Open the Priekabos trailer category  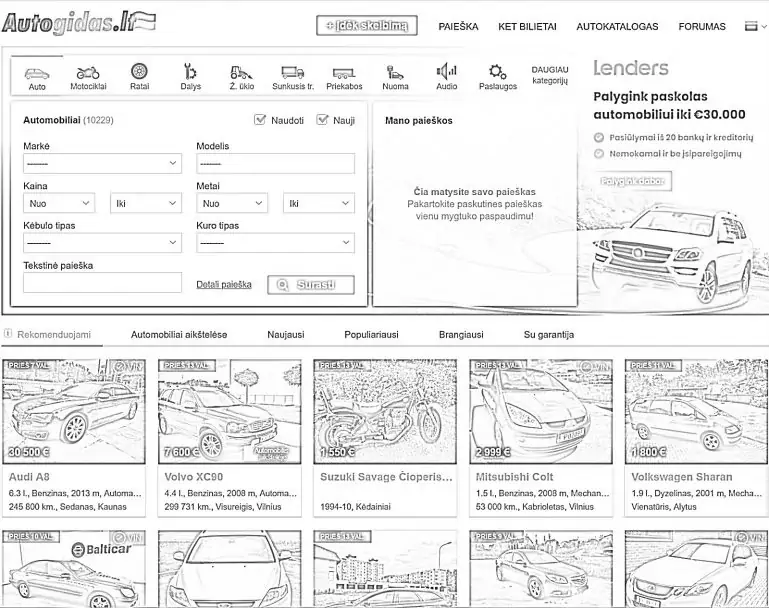pos(344,74)
